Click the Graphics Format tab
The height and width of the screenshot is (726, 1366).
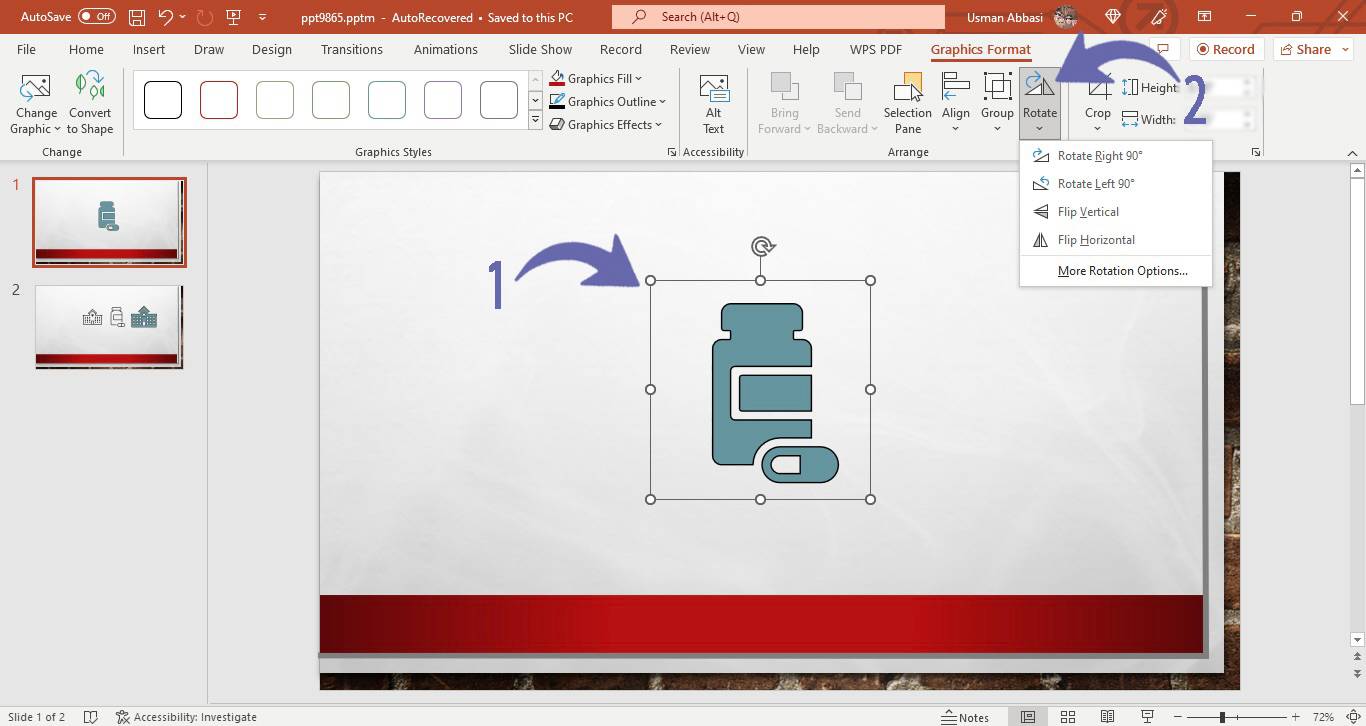pos(980,49)
